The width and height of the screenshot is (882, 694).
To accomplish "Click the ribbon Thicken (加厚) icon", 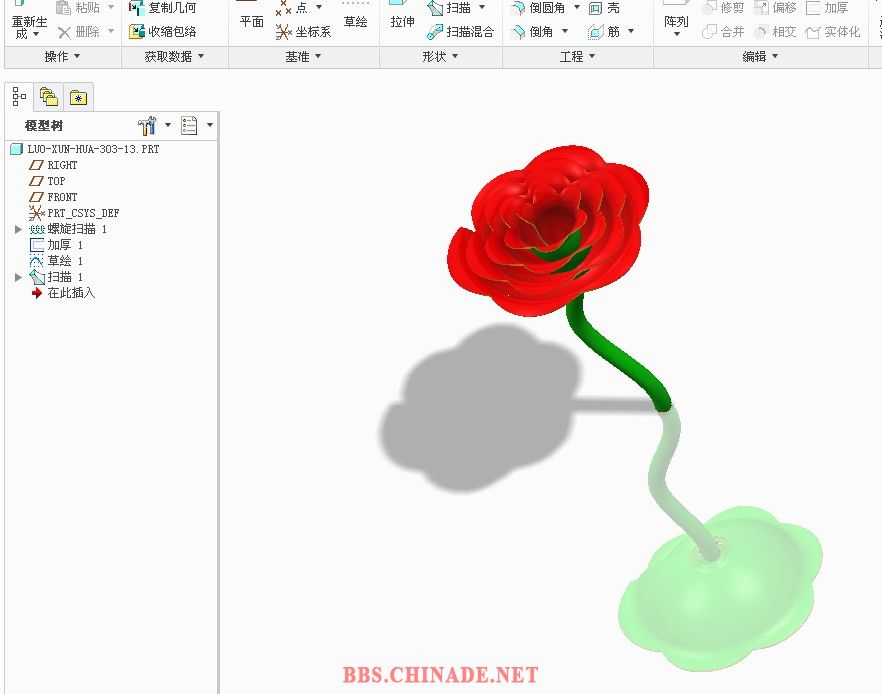I will tap(813, 7).
